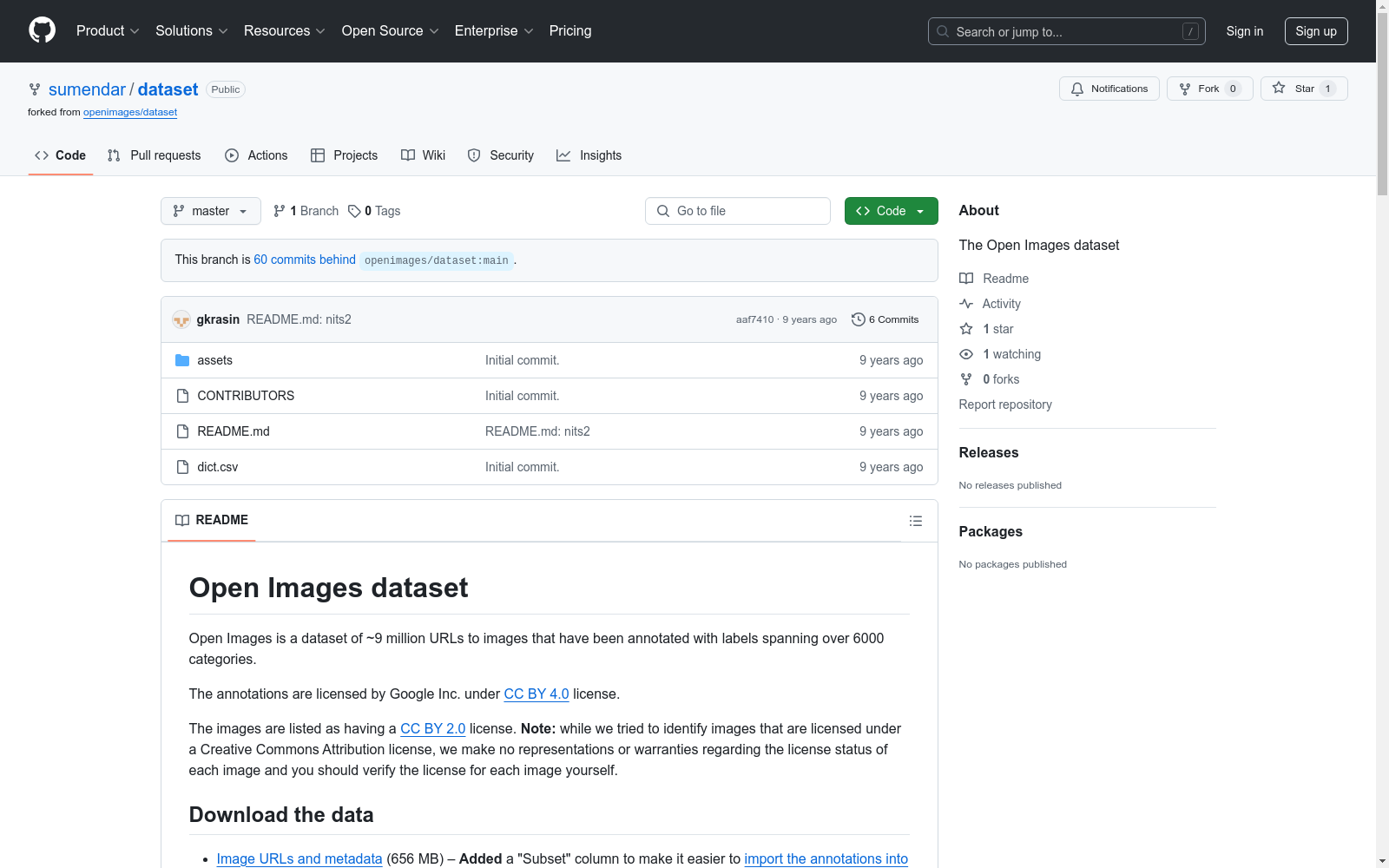This screenshot has width=1389, height=868.
Task: Click the star icon beside 1 star
Action: (966, 329)
